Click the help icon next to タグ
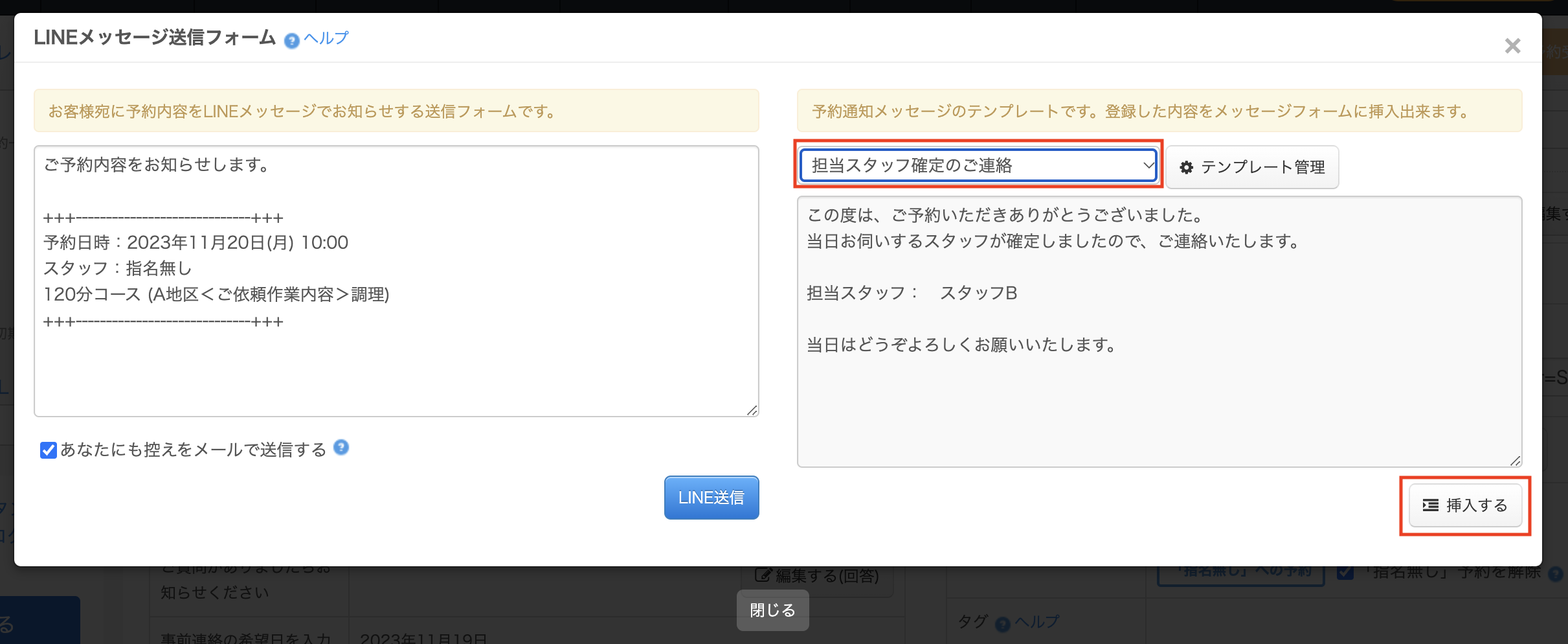The height and width of the screenshot is (644, 1568). [1002, 625]
